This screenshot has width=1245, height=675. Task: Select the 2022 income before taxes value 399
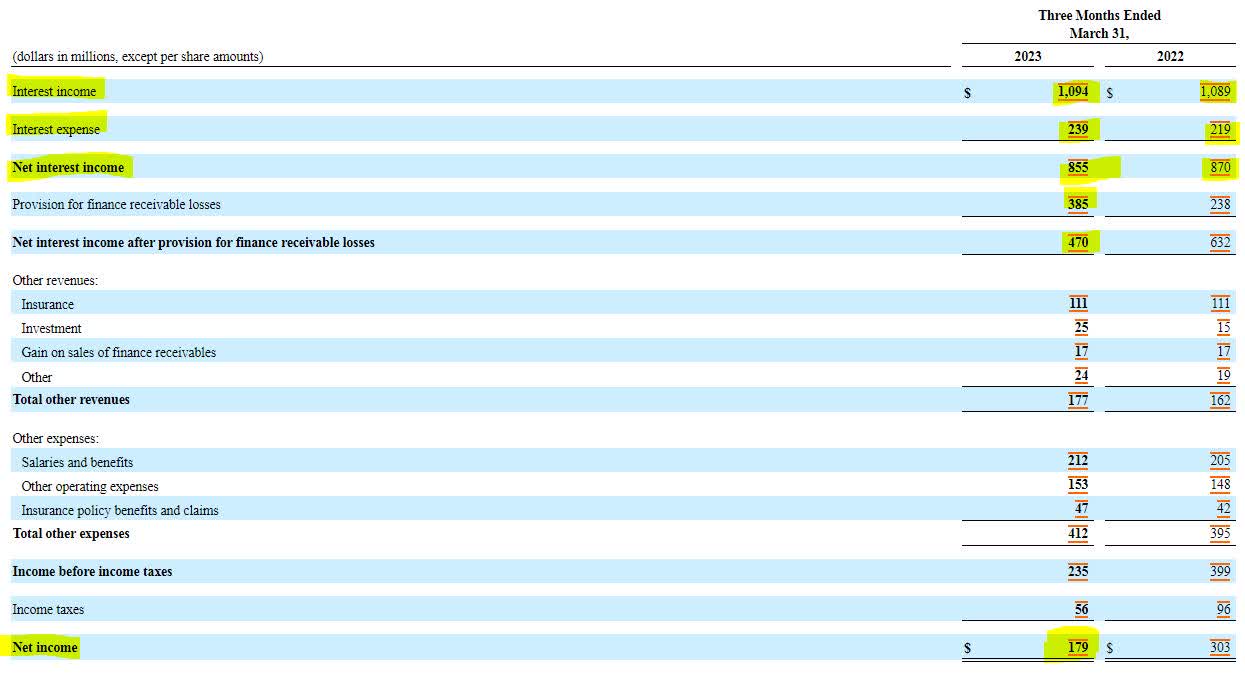coord(1220,571)
